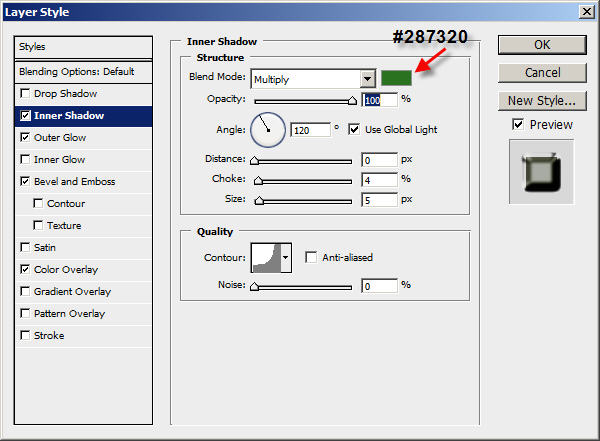
Task: Click the New Style... button
Action: pyautogui.click(x=542, y=101)
